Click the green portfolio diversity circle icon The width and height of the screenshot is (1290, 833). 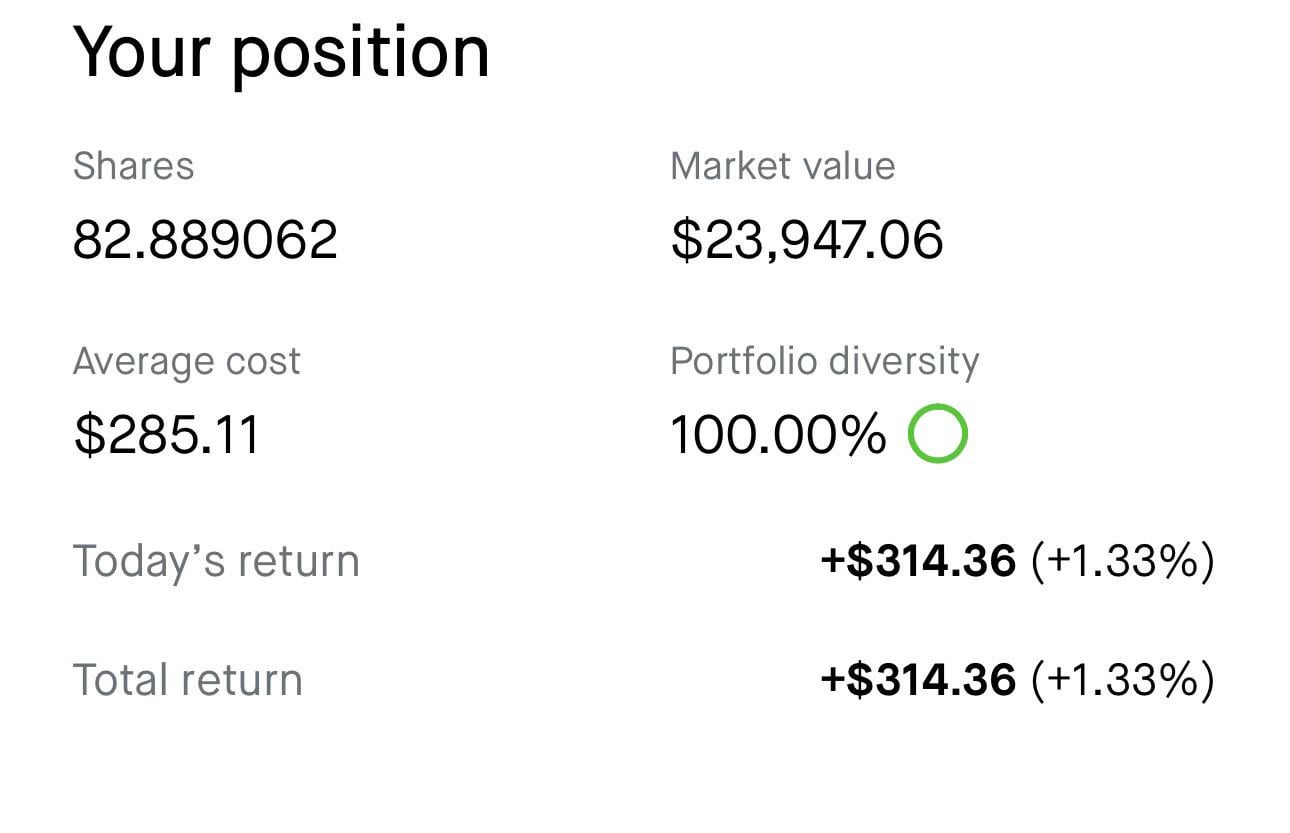pos(937,434)
